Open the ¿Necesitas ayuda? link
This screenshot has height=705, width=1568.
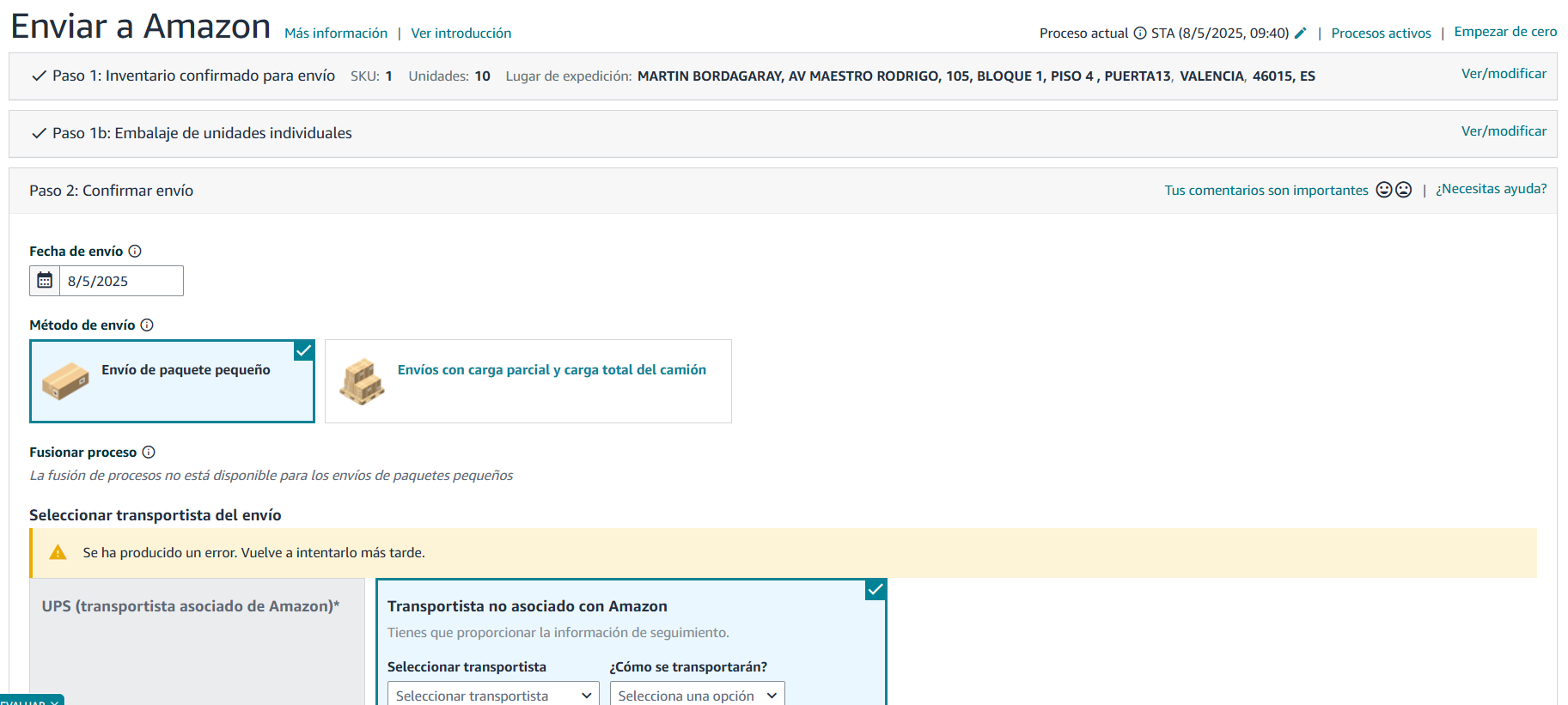[x=1491, y=189]
